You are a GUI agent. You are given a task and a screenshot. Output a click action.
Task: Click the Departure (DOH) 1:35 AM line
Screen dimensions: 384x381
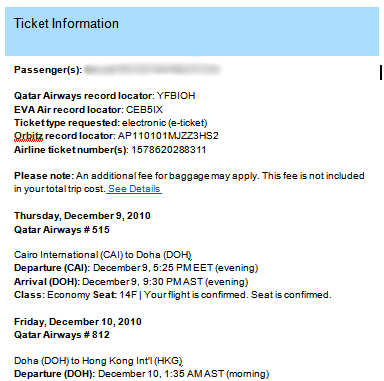coord(142,374)
